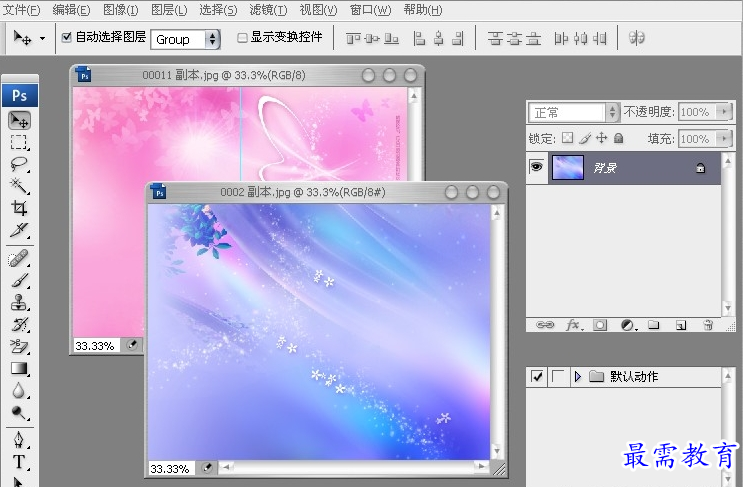The width and height of the screenshot is (745, 487).
Task: Click Distribute top edges icon
Action: [495, 38]
